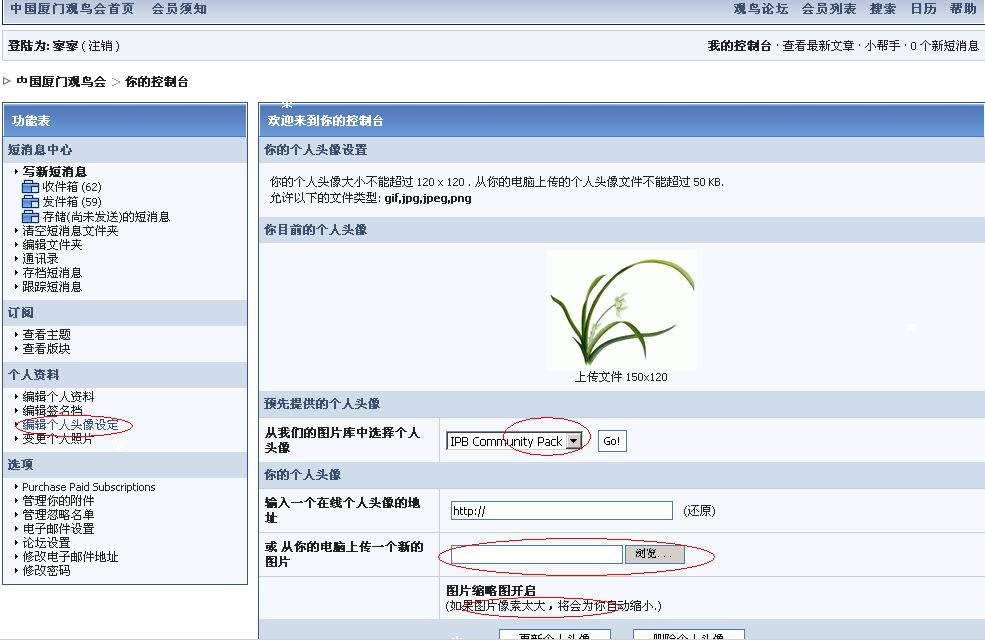The height and width of the screenshot is (640, 985).
Task: Open 中国厦门观鸟会首页 in top navigation
Action: 72,9
